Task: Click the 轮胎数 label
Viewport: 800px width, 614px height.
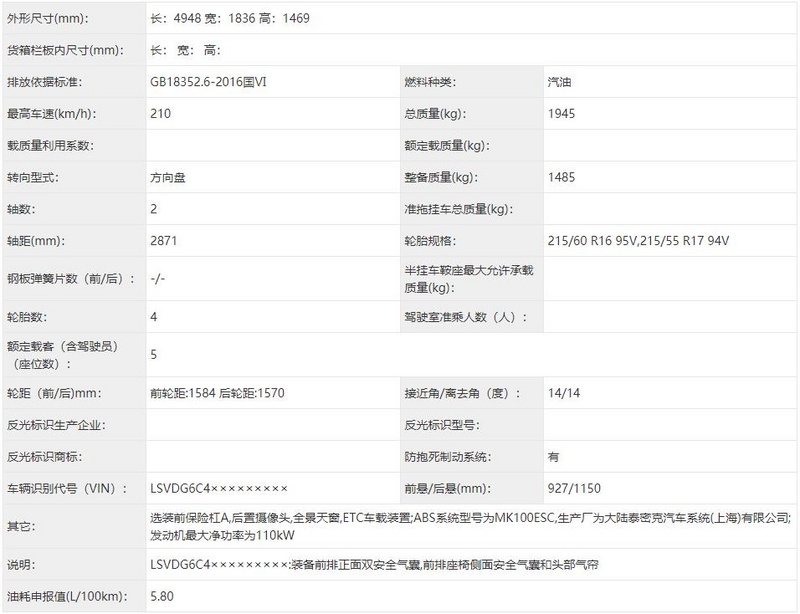Action: pos(27,317)
